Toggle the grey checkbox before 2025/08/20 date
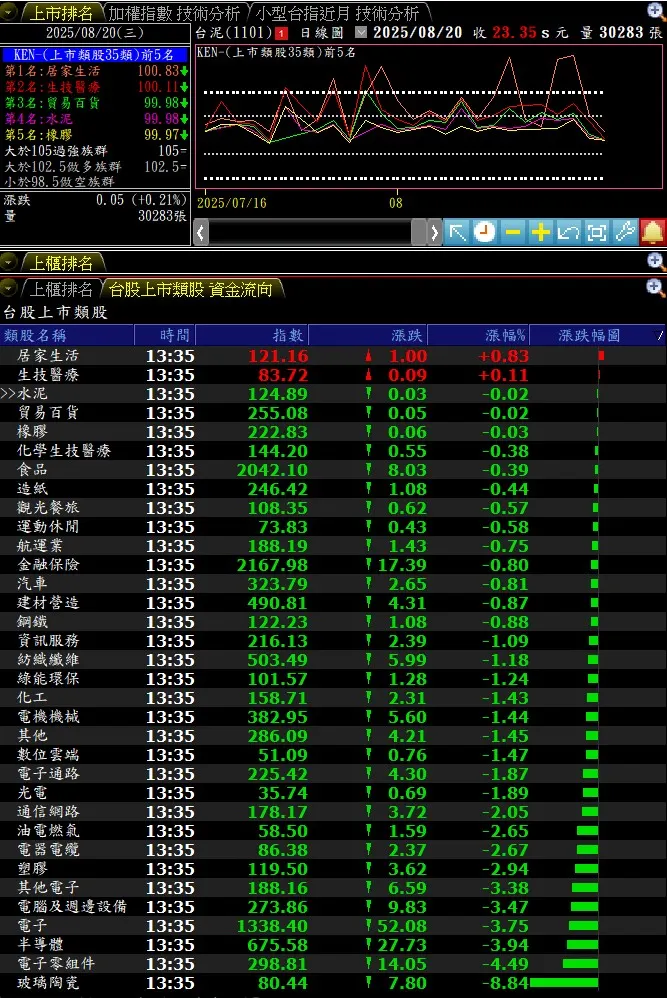 [361, 32]
